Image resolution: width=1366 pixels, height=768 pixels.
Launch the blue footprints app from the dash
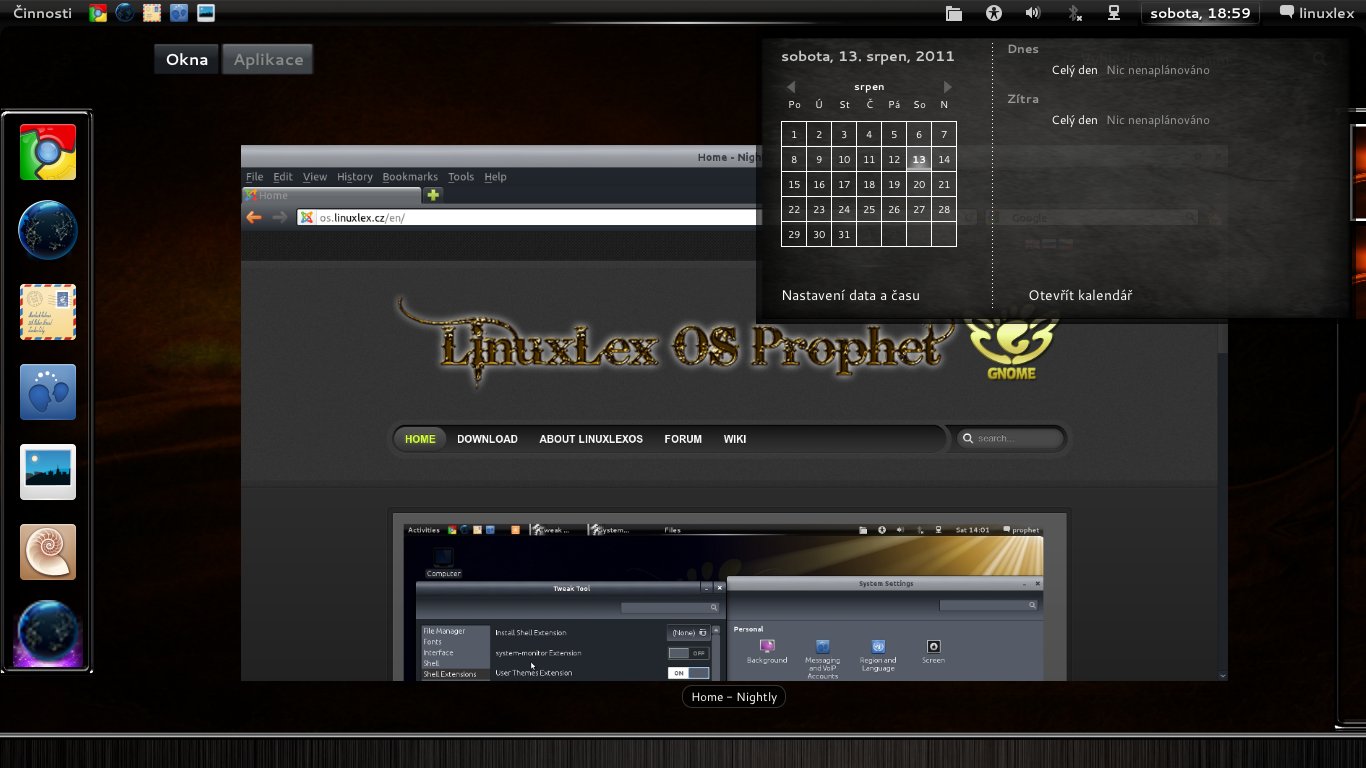pos(48,392)
